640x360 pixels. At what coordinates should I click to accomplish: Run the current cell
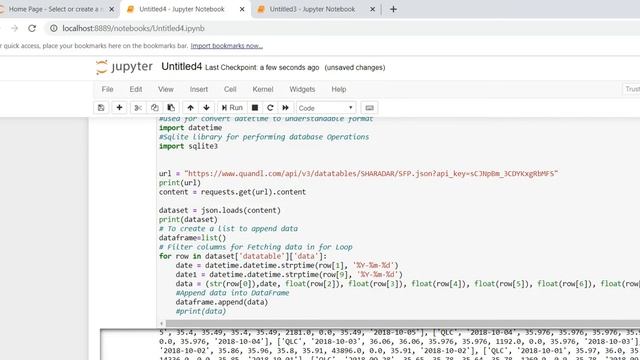pos(232,108)
